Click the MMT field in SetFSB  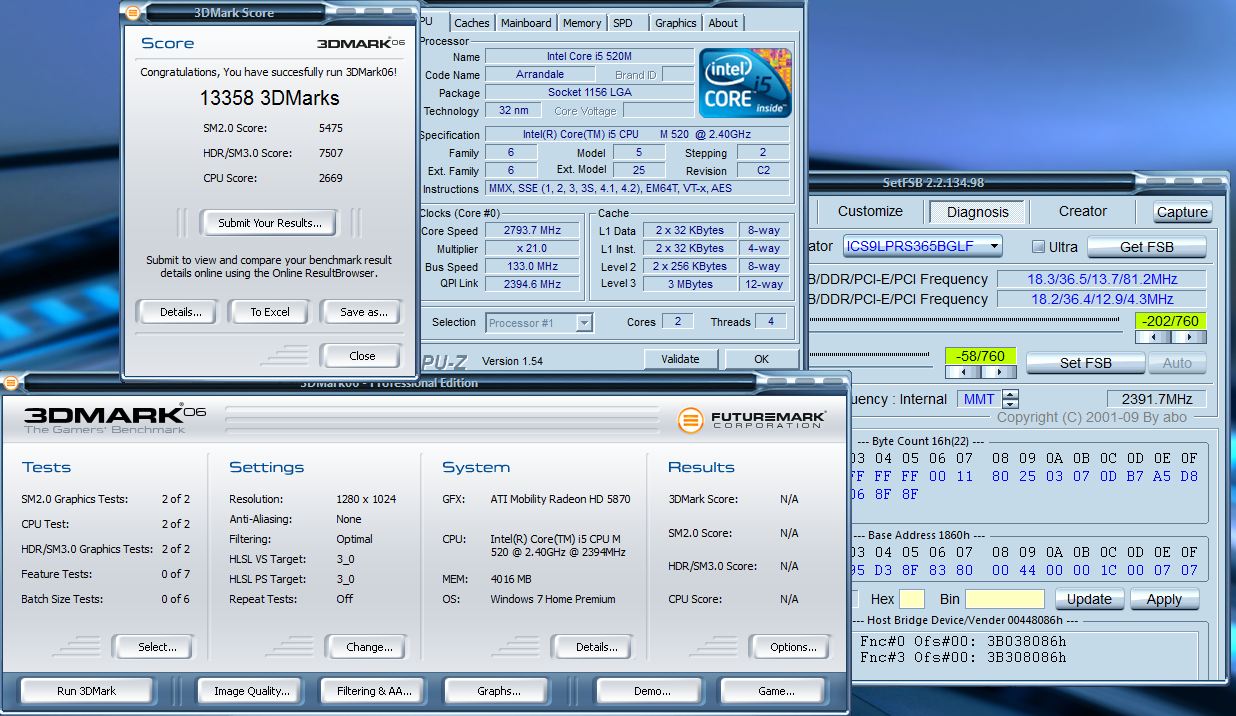point(980,399)
